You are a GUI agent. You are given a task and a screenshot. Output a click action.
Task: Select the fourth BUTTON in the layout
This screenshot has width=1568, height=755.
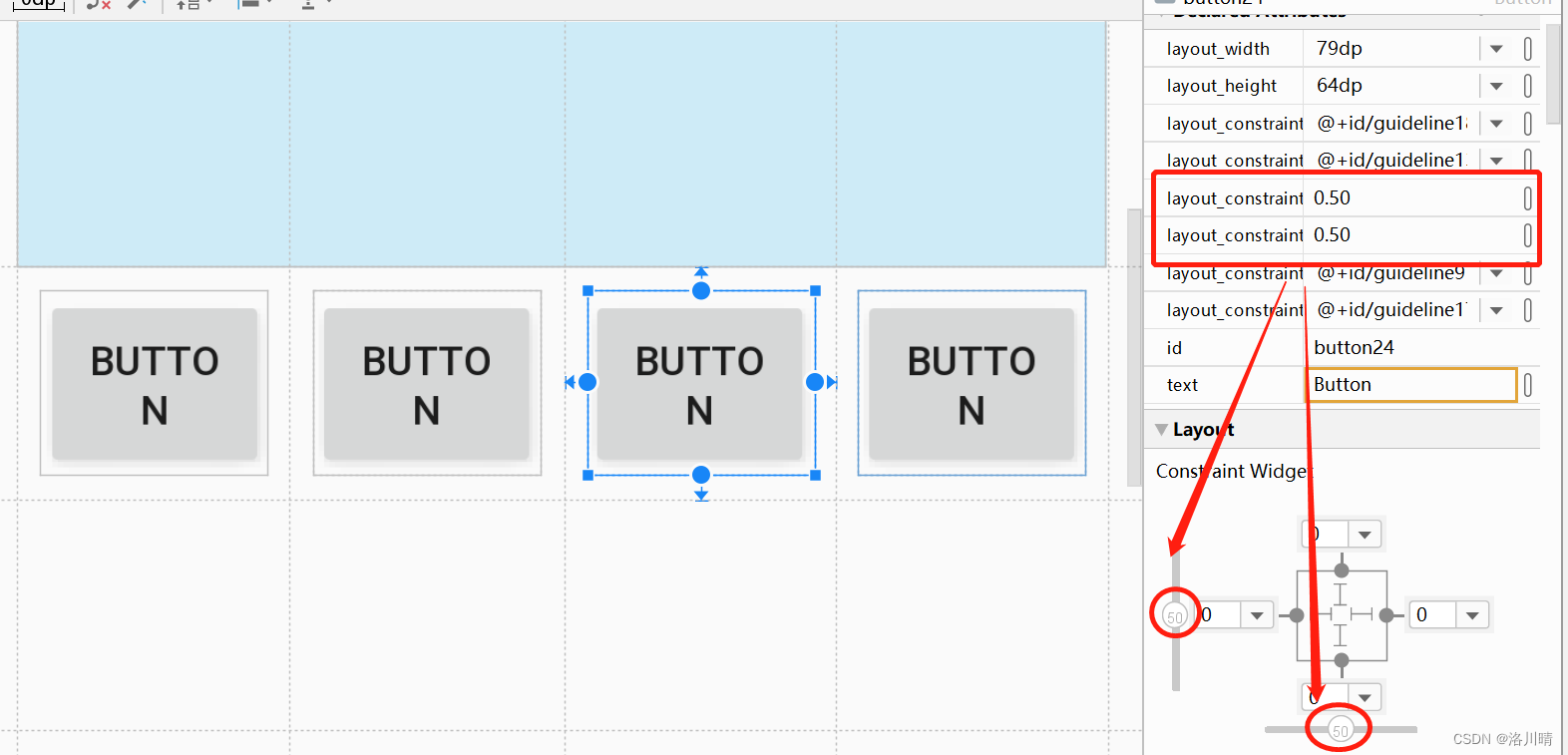pyautogui.click(x=971, y=384)
